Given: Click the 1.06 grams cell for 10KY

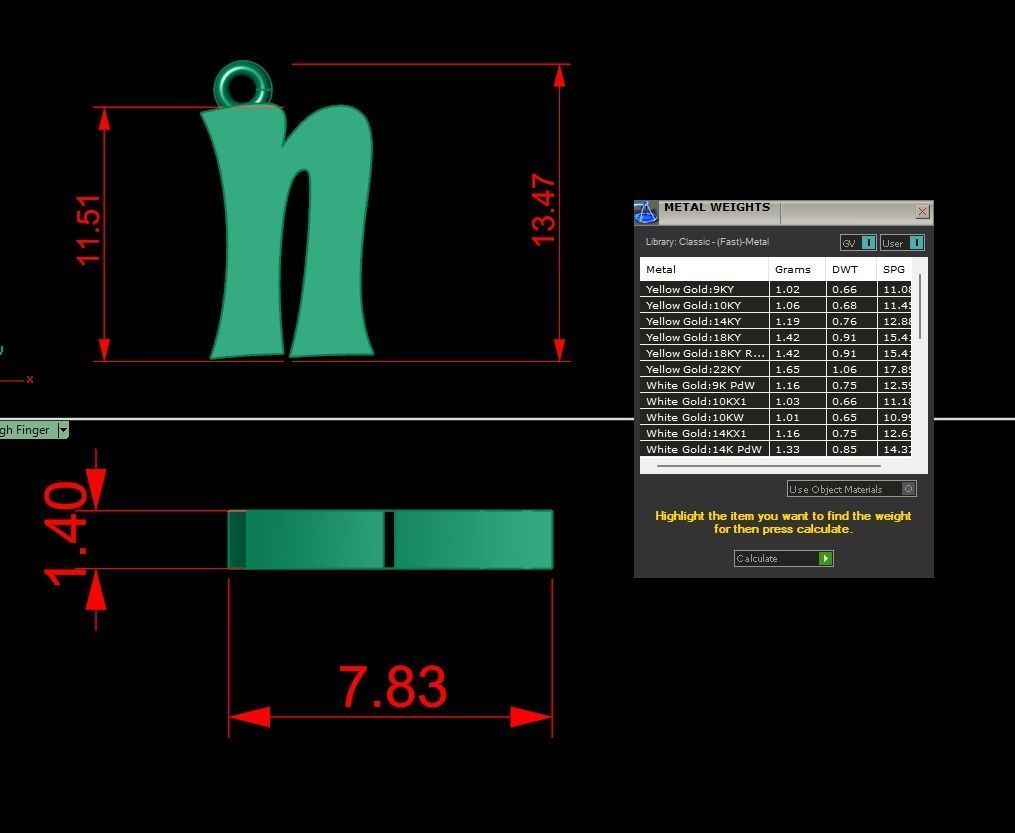Looking at the screenshot, I should (797, 305).
